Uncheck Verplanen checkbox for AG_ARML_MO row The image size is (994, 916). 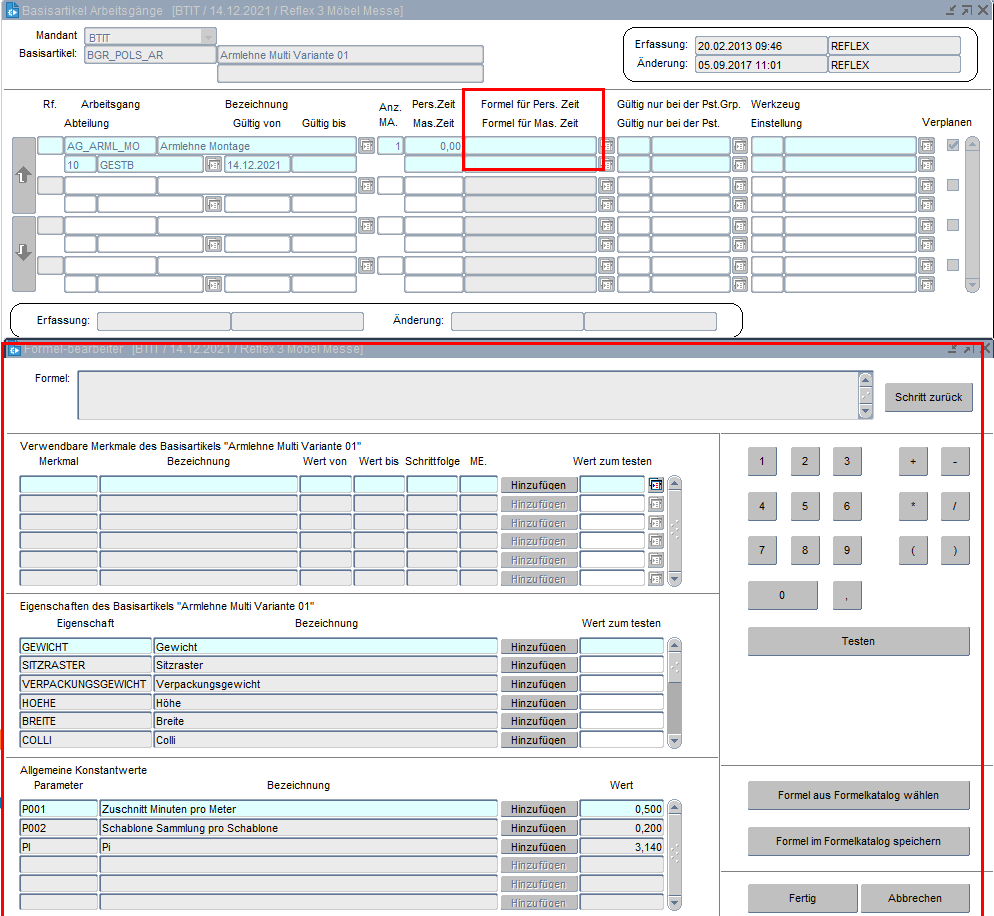click(x=953, y=145)
